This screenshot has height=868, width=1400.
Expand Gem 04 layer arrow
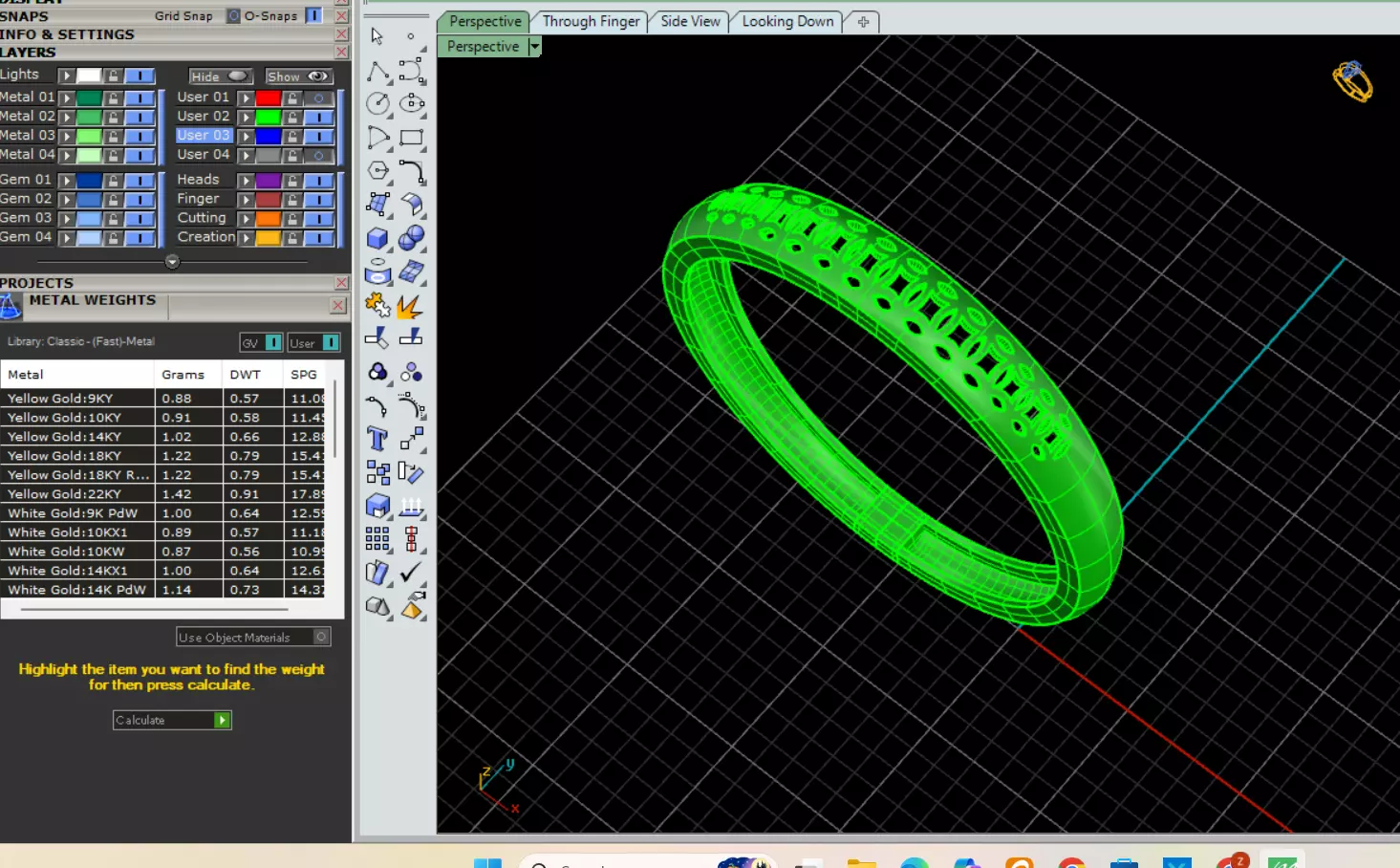tap(67, 238)
